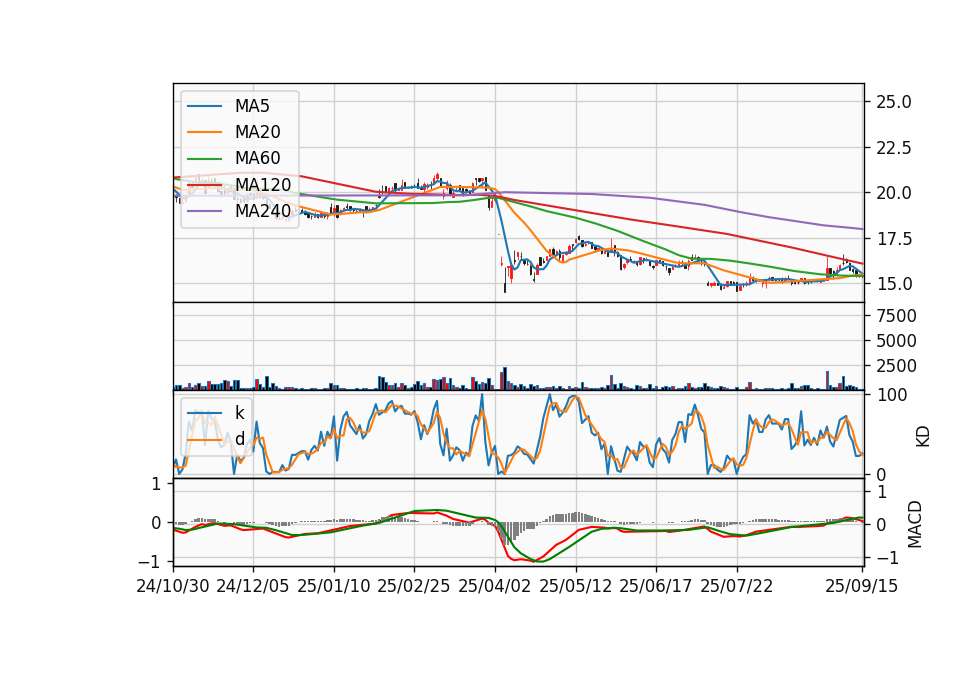Click the green MA60 legend line sample
Viewport: 960px width, 690px height.
pyautogui.click(x=204, y=159)
